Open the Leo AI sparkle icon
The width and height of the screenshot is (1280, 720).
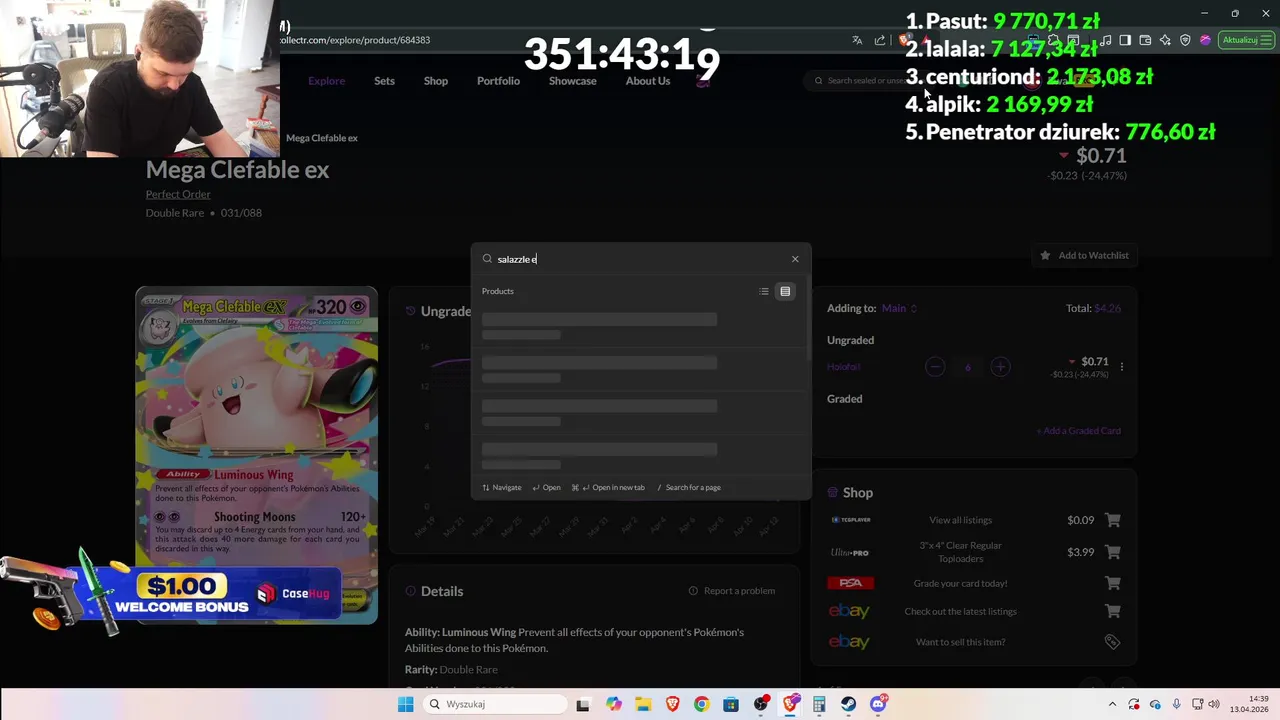(1165, 40)
